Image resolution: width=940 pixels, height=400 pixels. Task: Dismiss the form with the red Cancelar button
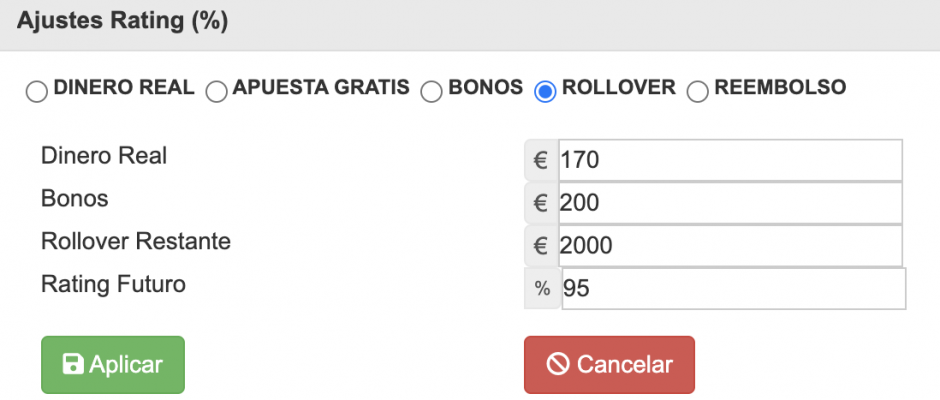[x=609, y=365]
